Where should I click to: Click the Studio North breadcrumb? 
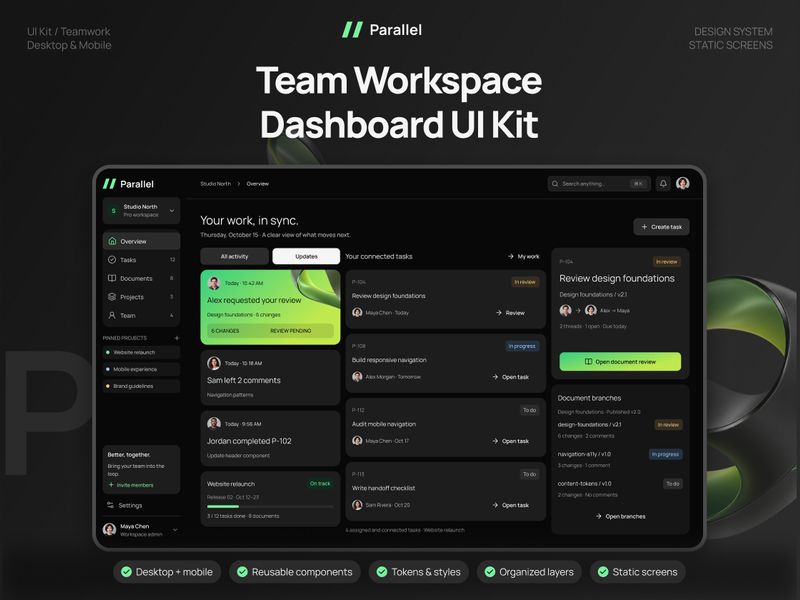tap(215, 184)
